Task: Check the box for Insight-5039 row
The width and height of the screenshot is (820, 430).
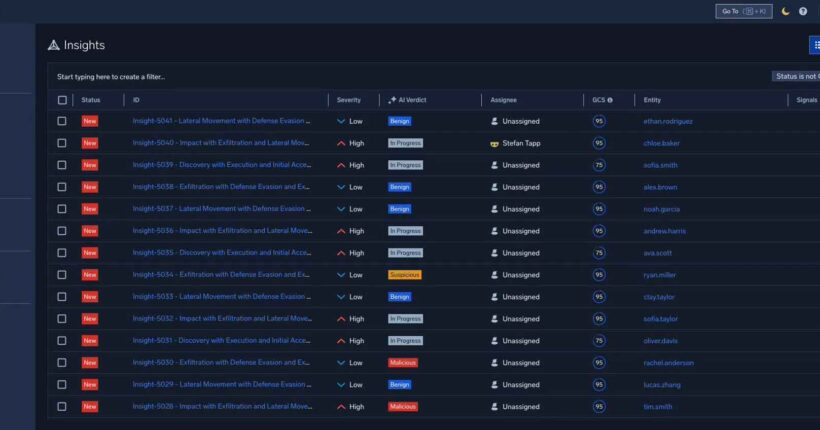Action: [x=62, y=165]
